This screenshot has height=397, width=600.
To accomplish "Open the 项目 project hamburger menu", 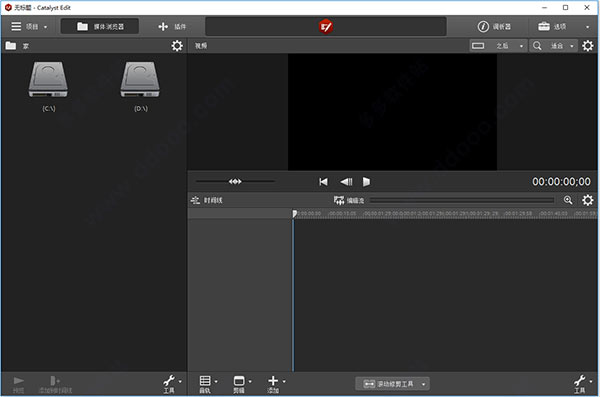I will (x=16, y=26).
